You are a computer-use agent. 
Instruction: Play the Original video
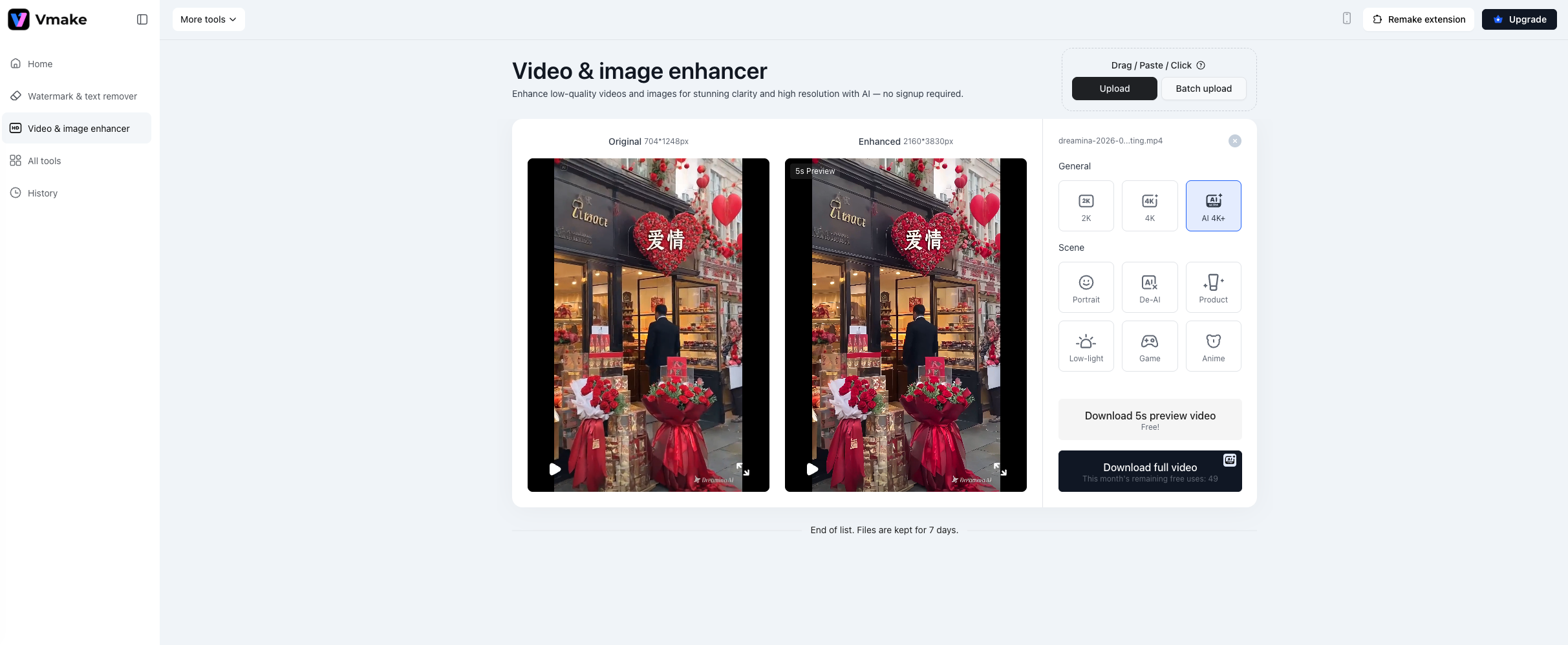pyautogui.click(x=555, y=469)
